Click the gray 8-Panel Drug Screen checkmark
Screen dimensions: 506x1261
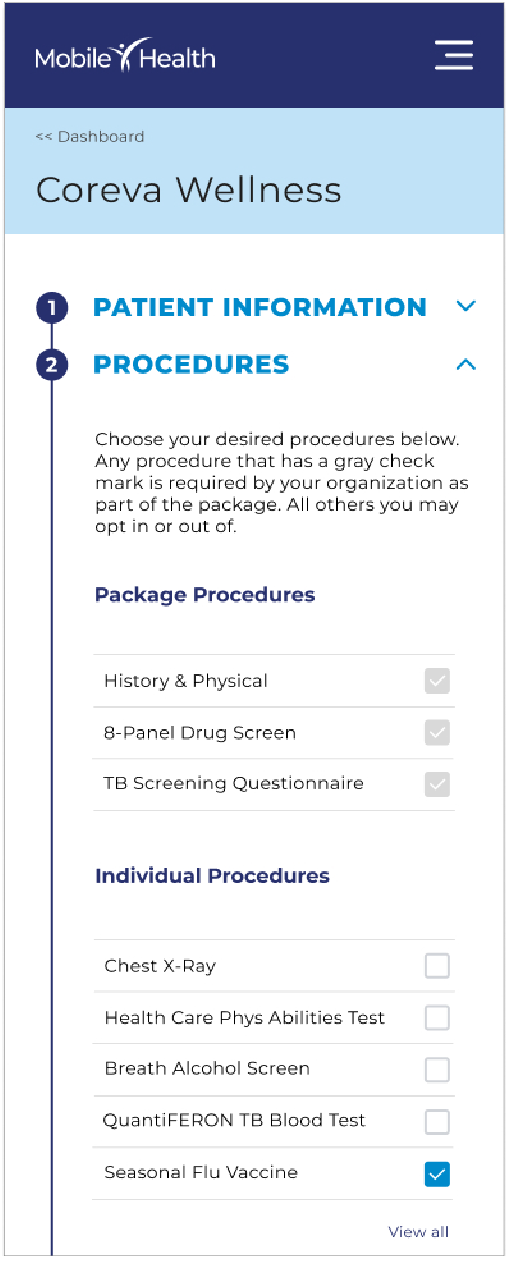(x=437, y=733)
